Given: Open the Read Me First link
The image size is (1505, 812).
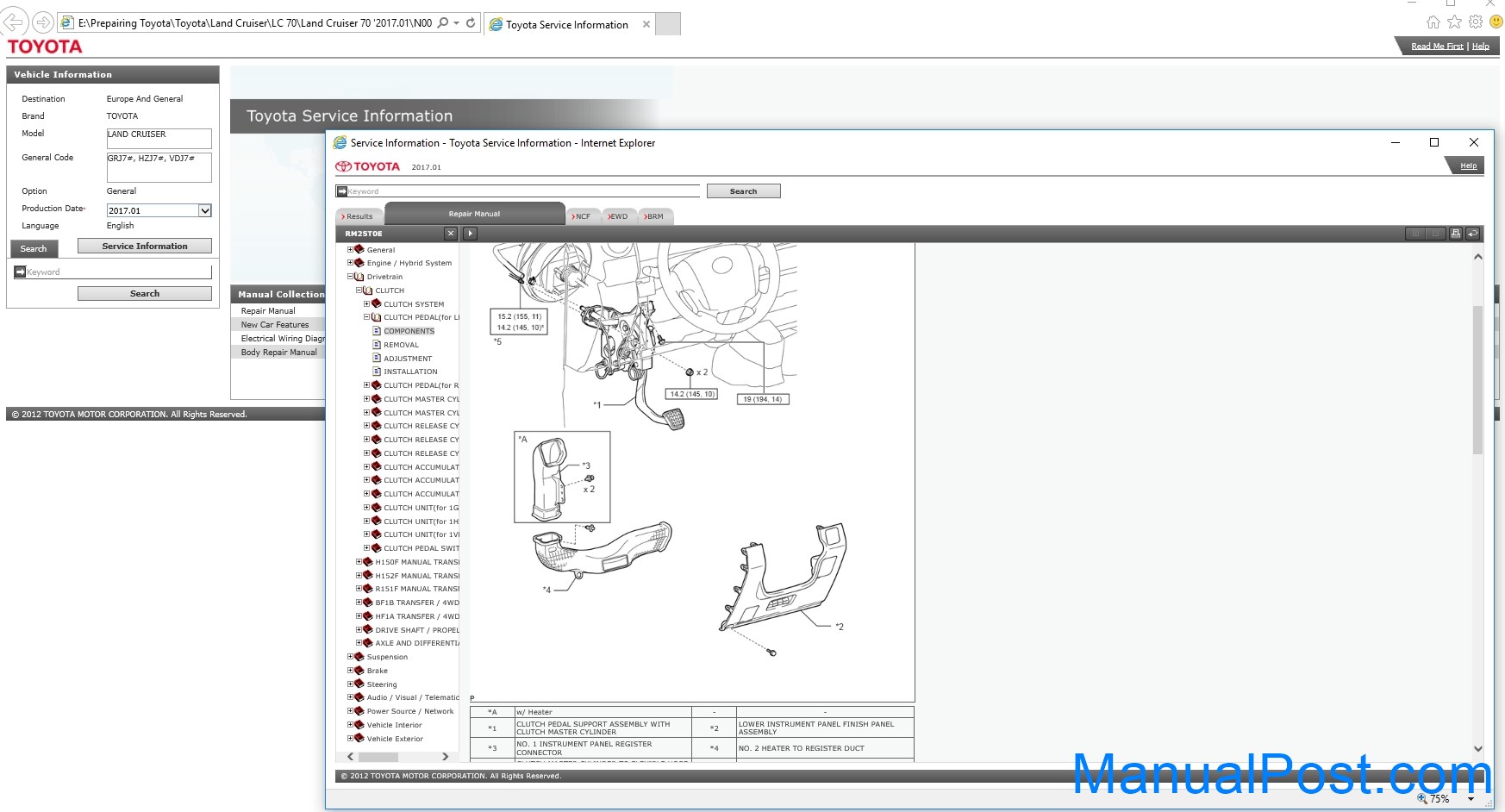Looking at the screenshot, I should [x=1437, y=47].
